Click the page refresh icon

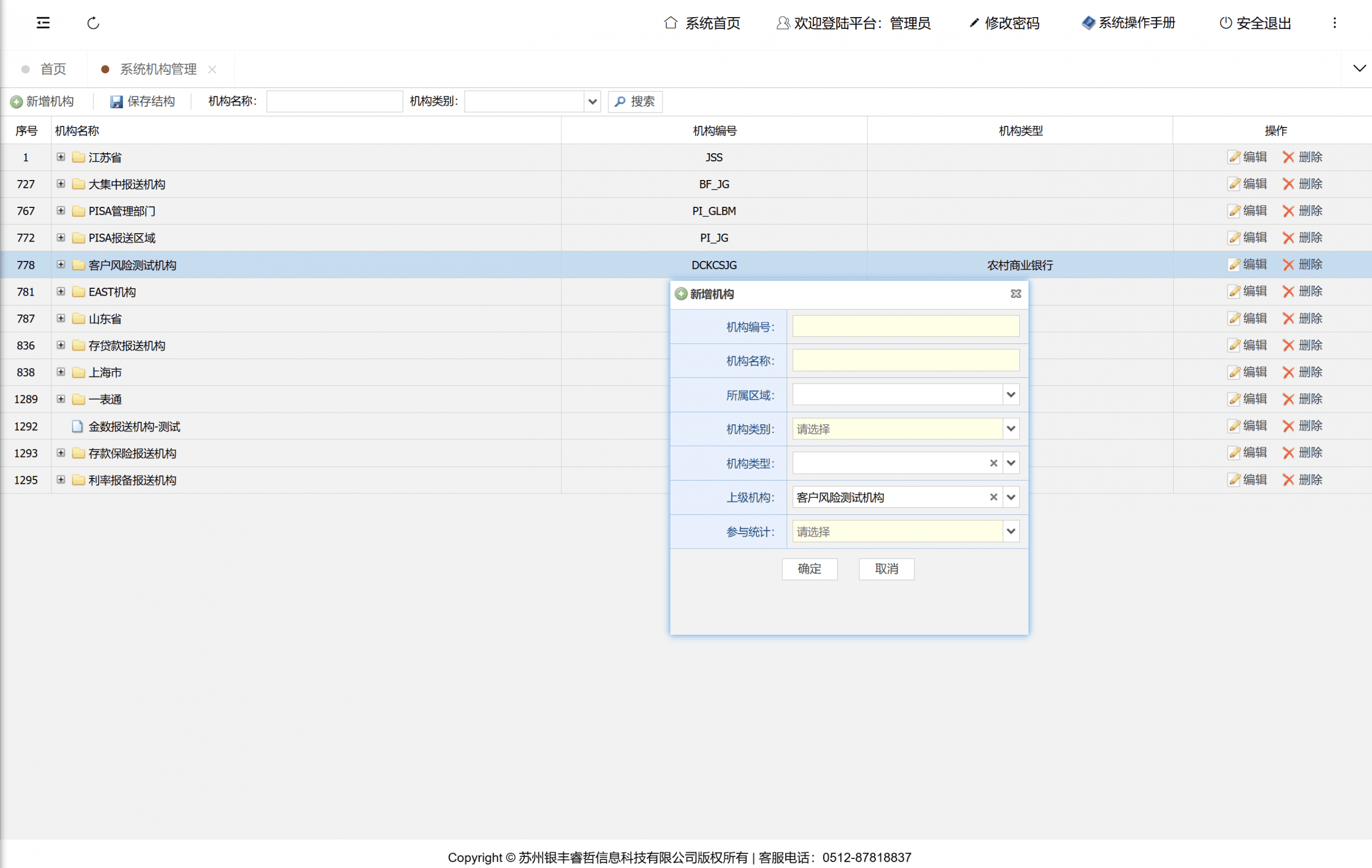[93, 23]
